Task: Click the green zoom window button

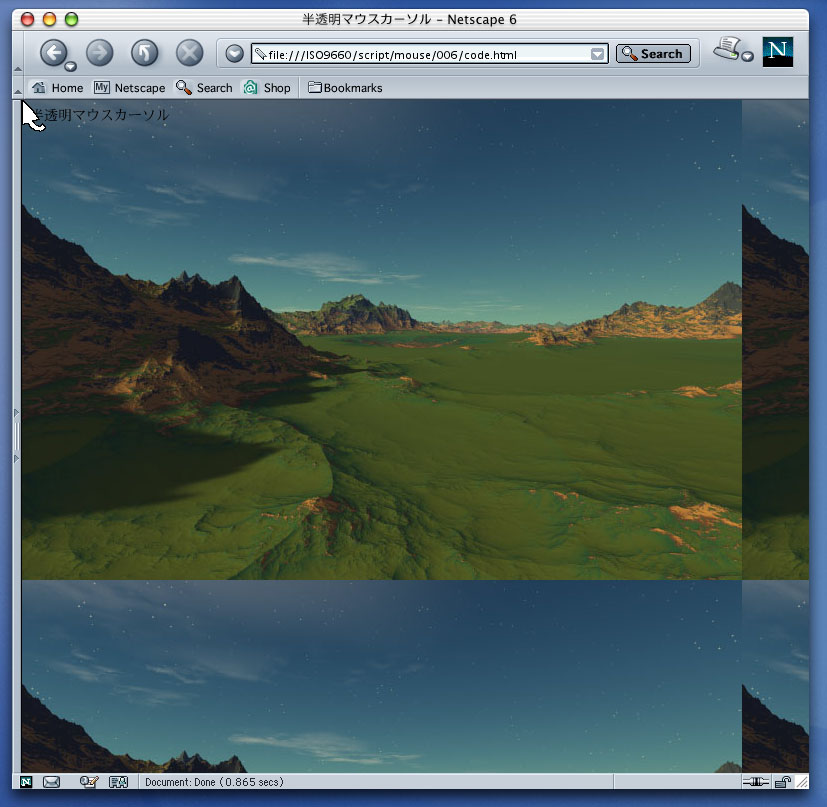Action: tap(71, 20)
